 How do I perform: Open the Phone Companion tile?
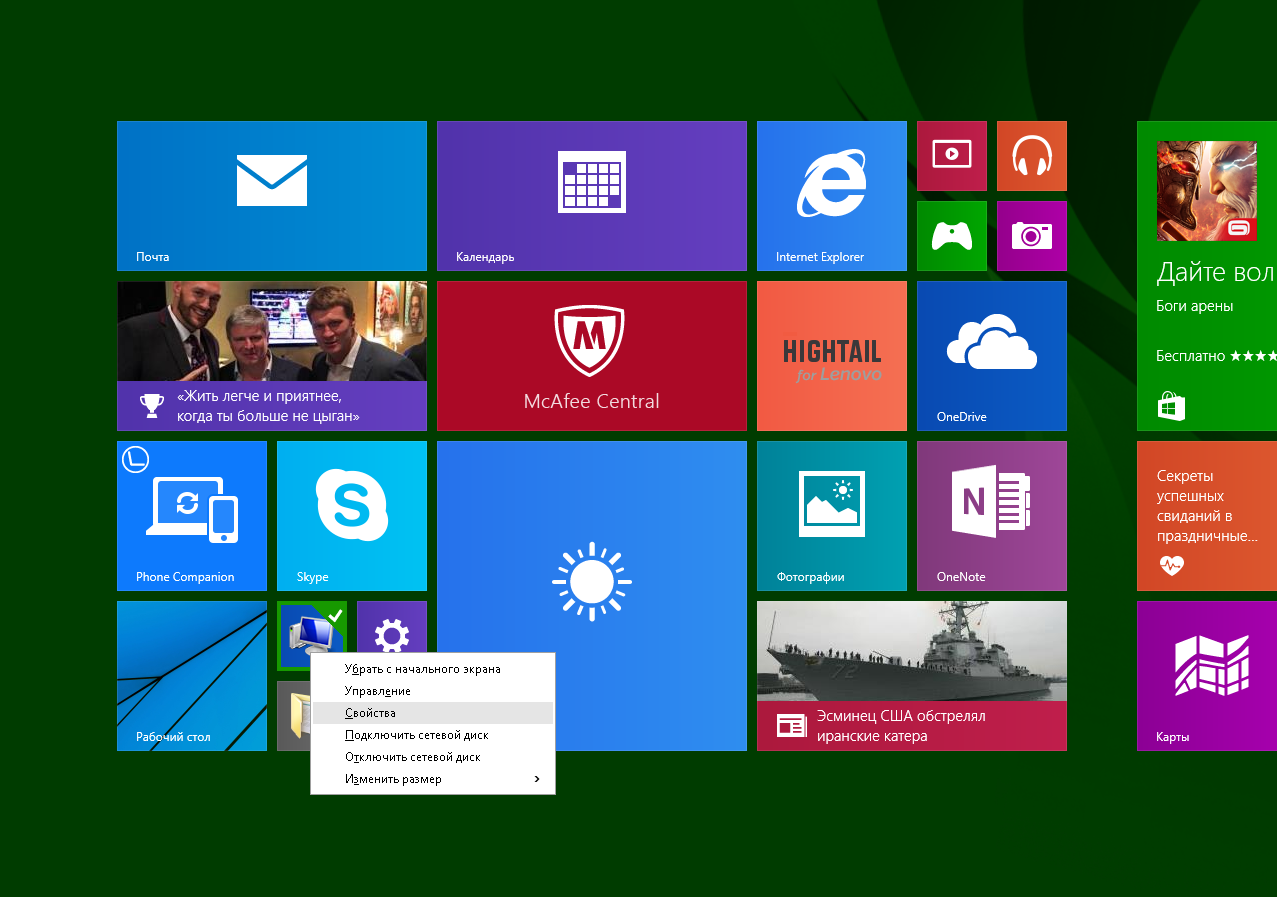click(192, 516)
